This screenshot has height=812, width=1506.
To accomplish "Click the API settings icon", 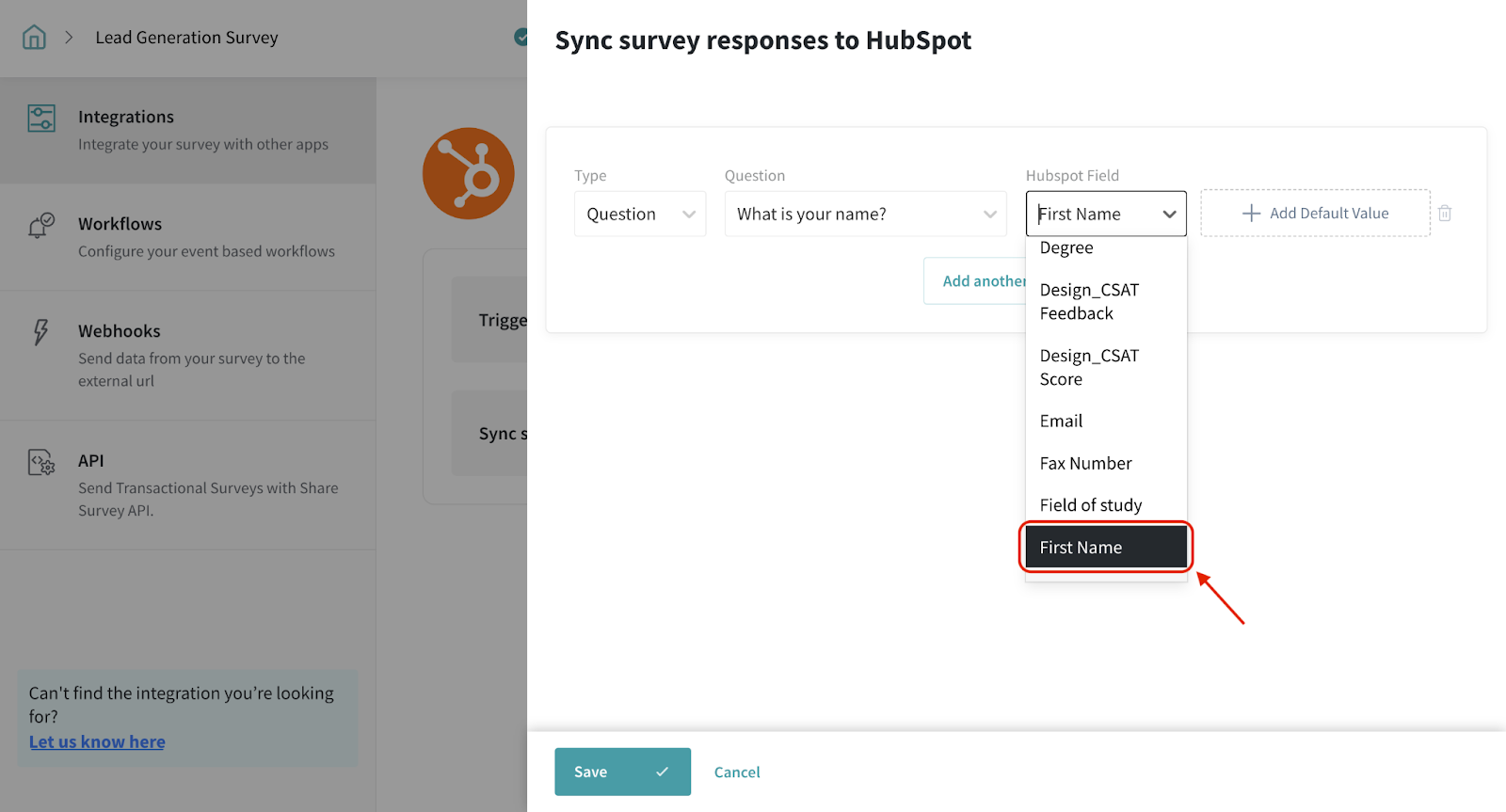I will tap(41, 463).
